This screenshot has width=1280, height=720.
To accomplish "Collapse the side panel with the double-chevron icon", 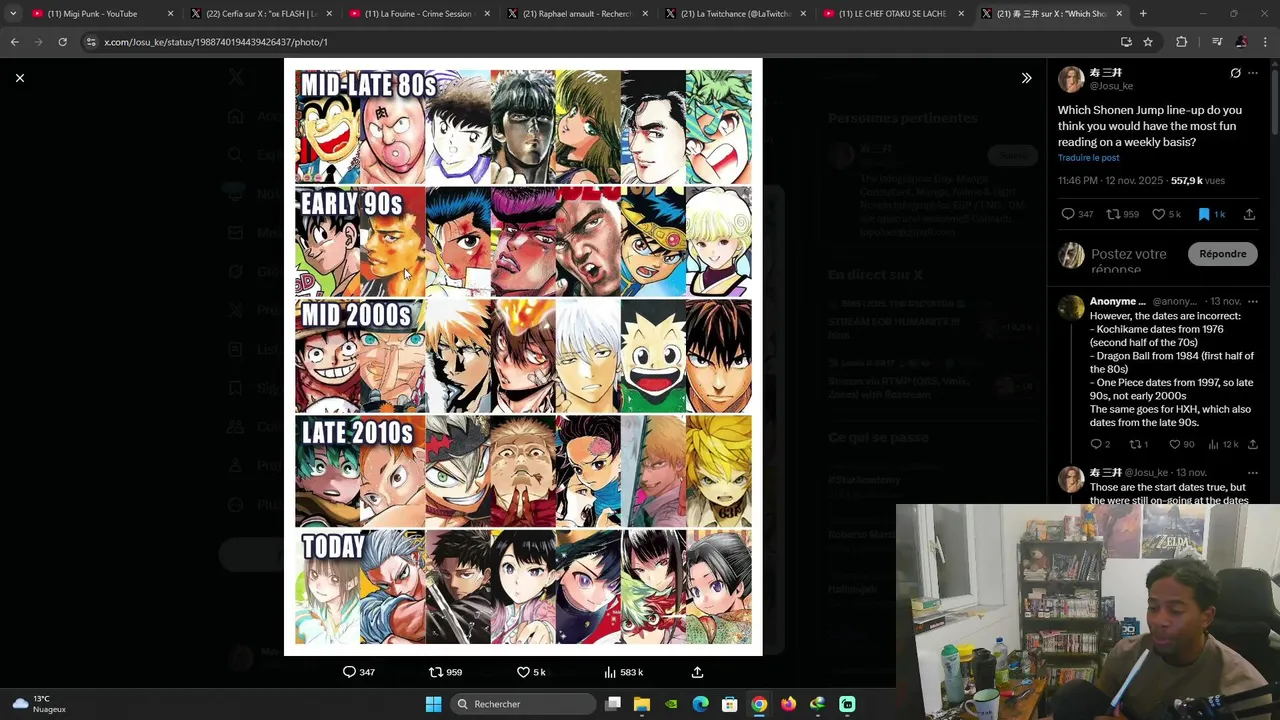I will coord(1026,78).
